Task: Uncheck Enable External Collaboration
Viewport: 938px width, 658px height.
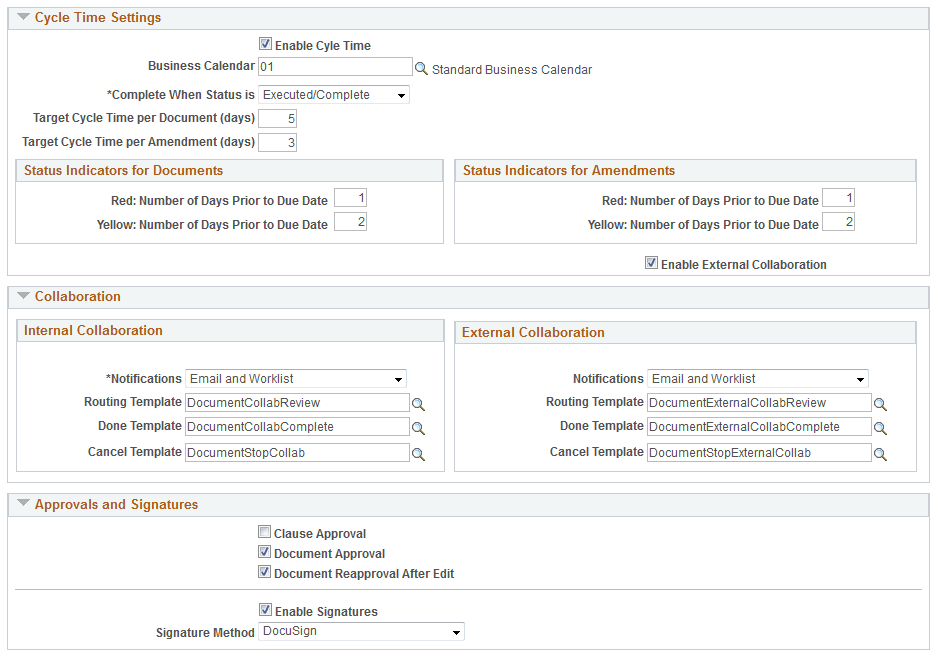Action: [x=651, y=263]
